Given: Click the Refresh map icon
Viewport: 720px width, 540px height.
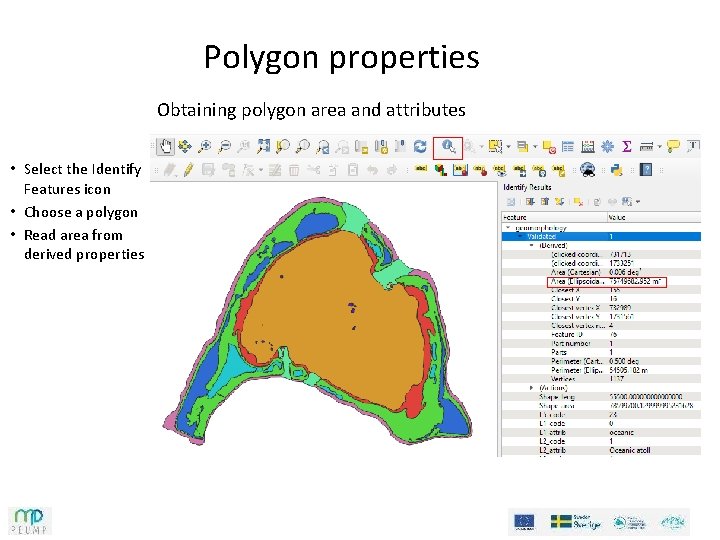Looking at the screenshot, I should 420,147.
